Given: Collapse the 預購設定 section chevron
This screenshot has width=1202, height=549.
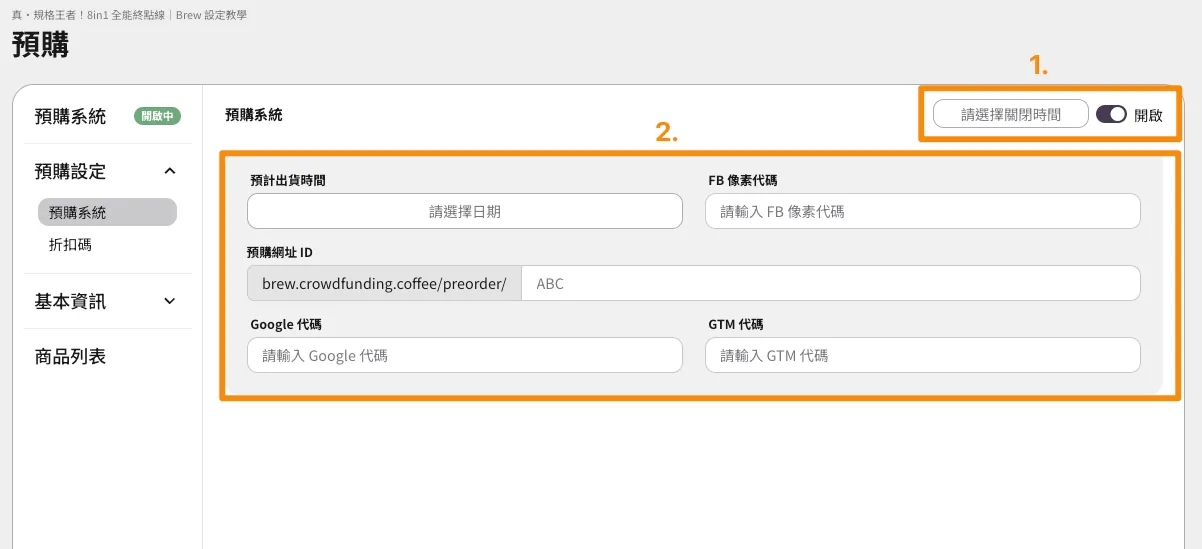Looking at the screenshot, I should tap(170, 171).
